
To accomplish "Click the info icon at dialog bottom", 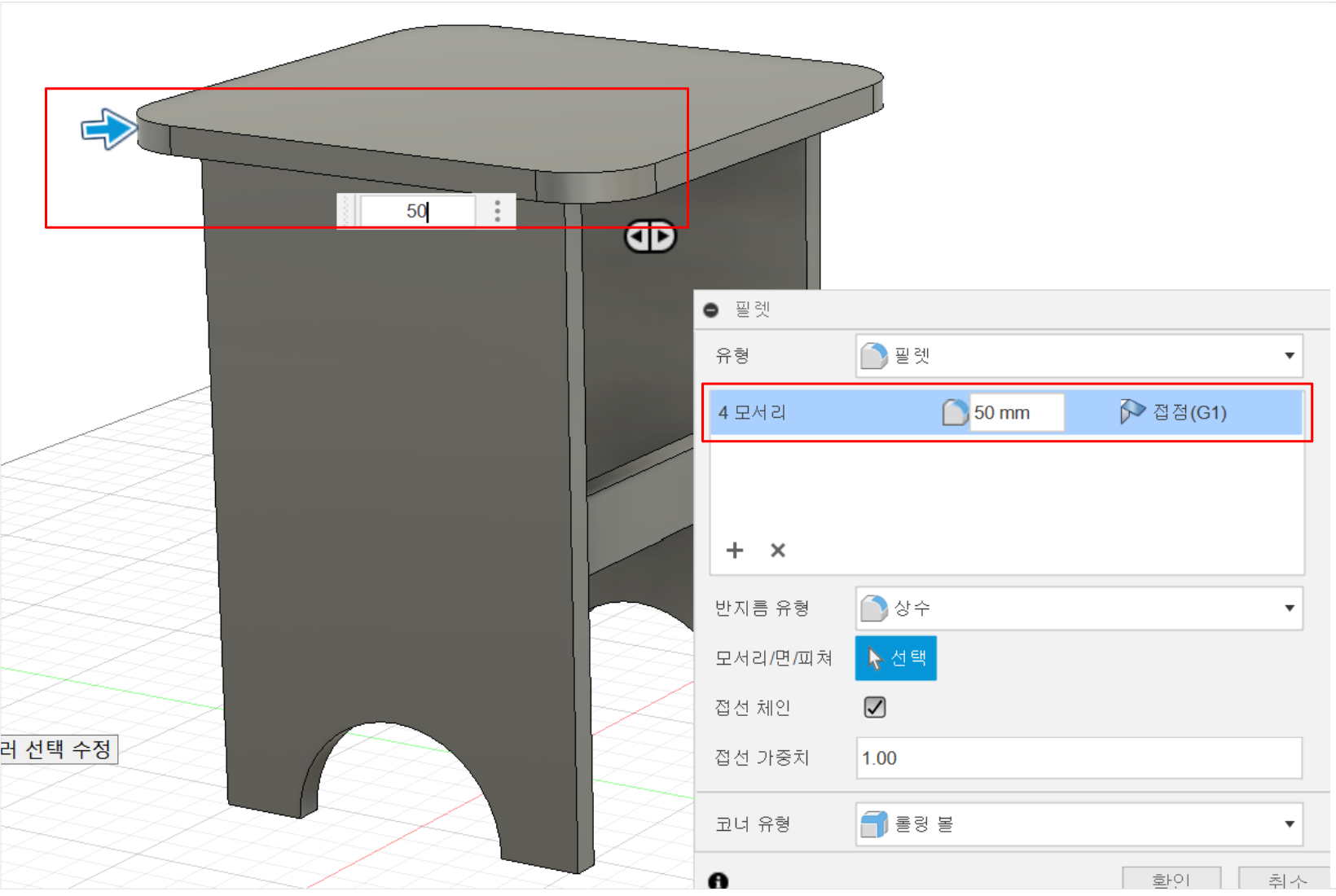I will click(718, 881).
